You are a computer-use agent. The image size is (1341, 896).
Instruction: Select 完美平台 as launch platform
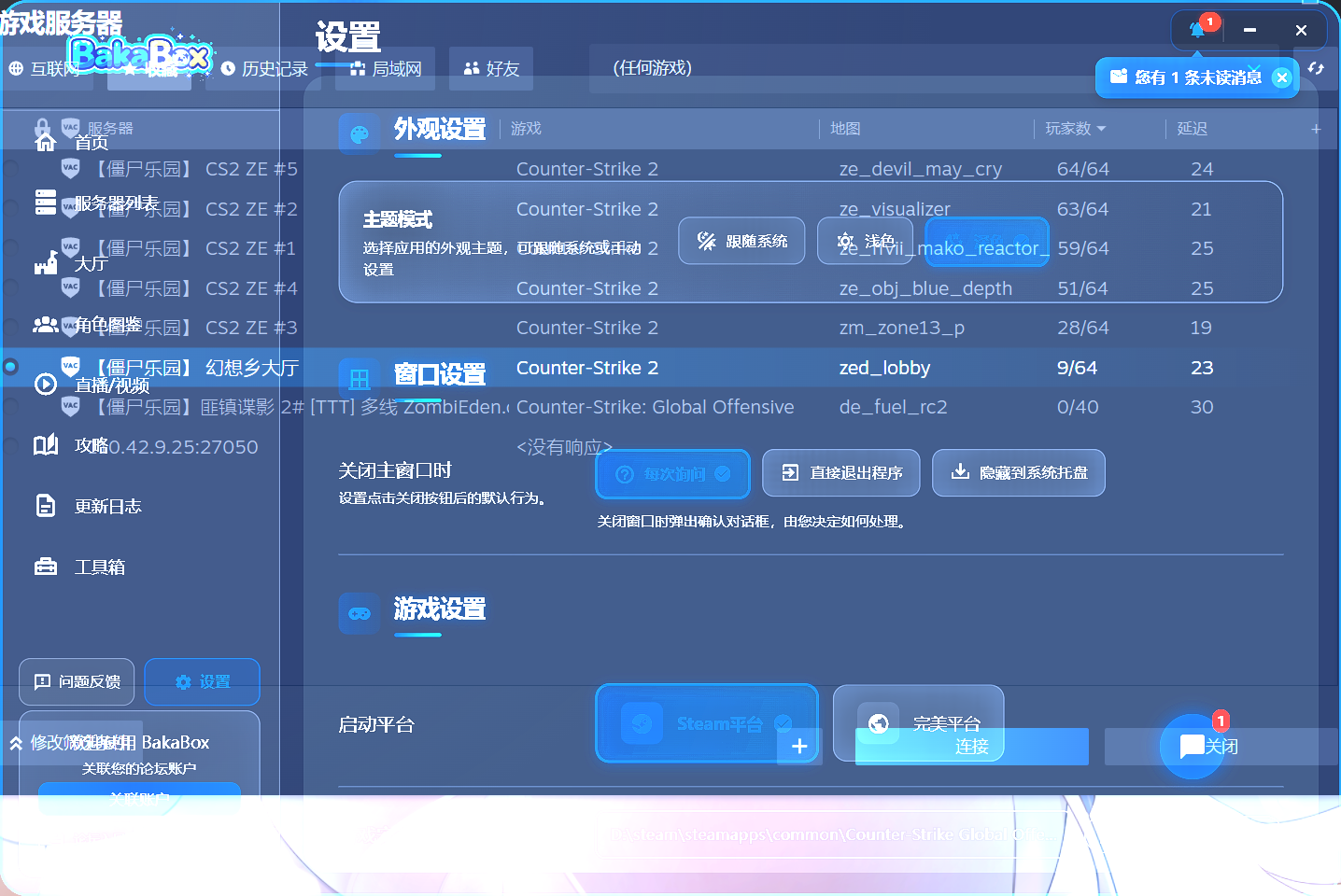(x=919, y=723)
